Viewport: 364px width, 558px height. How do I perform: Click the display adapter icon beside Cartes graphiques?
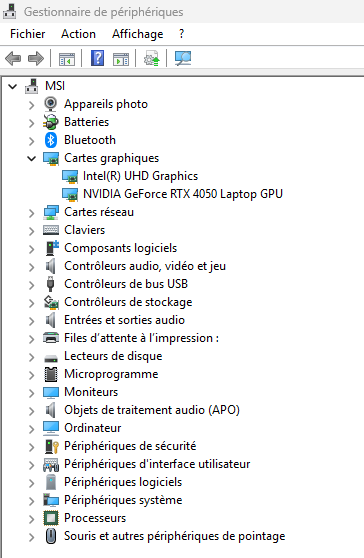[x=51, y=158]
